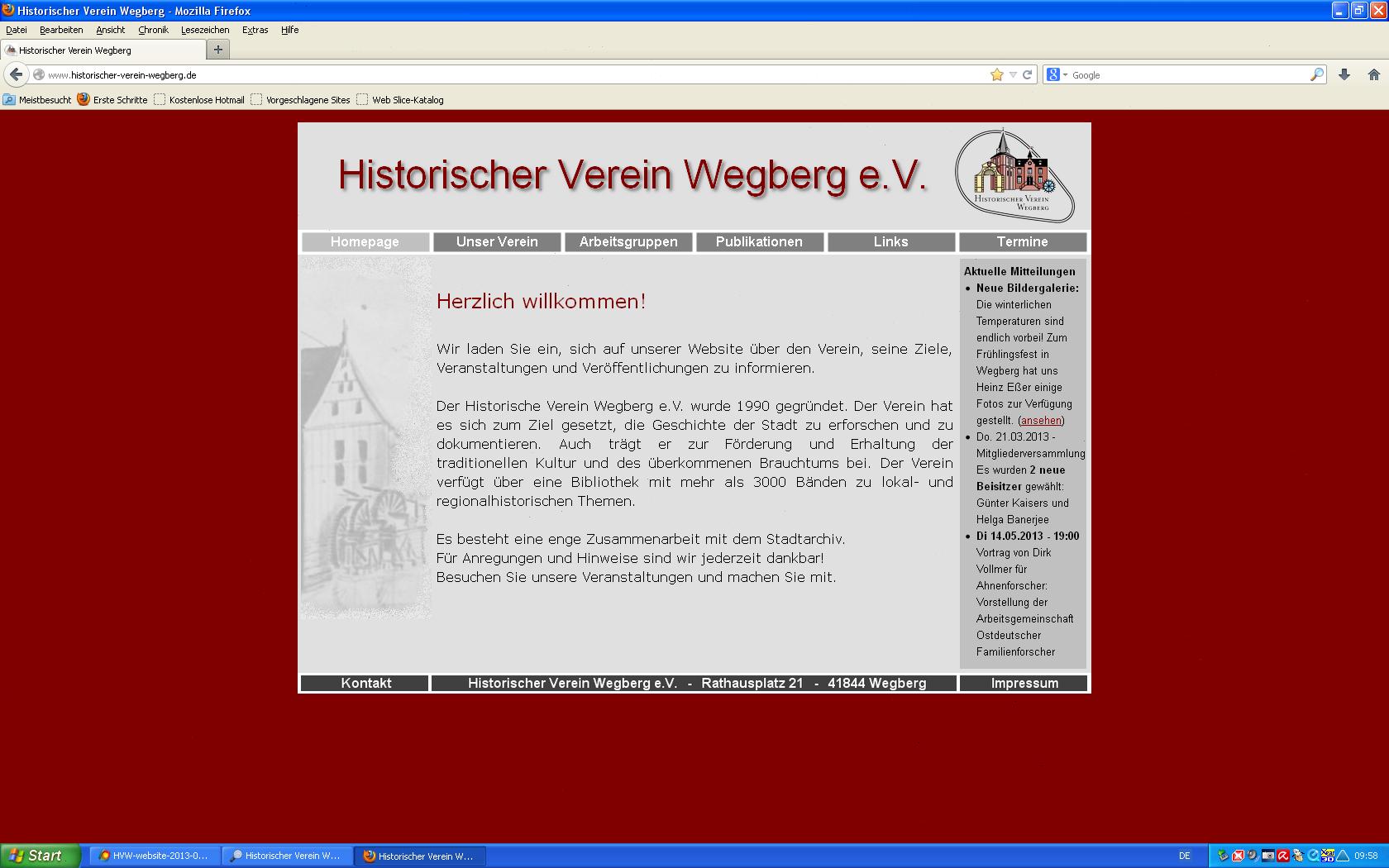Screen dimensions: 1389x868
Task: Click into the address bar URL field
Action: [x=496, y=75]
